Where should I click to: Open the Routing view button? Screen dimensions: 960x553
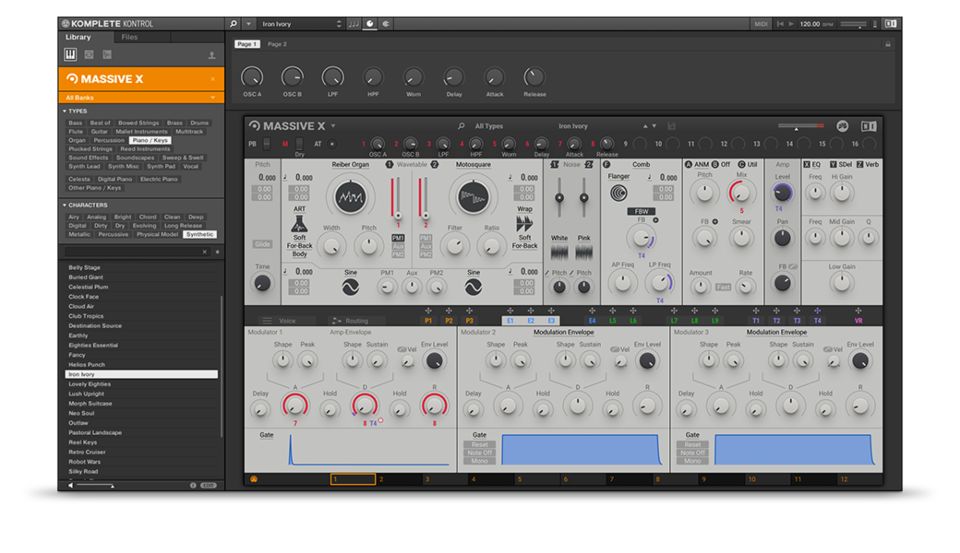pos(350,321)
